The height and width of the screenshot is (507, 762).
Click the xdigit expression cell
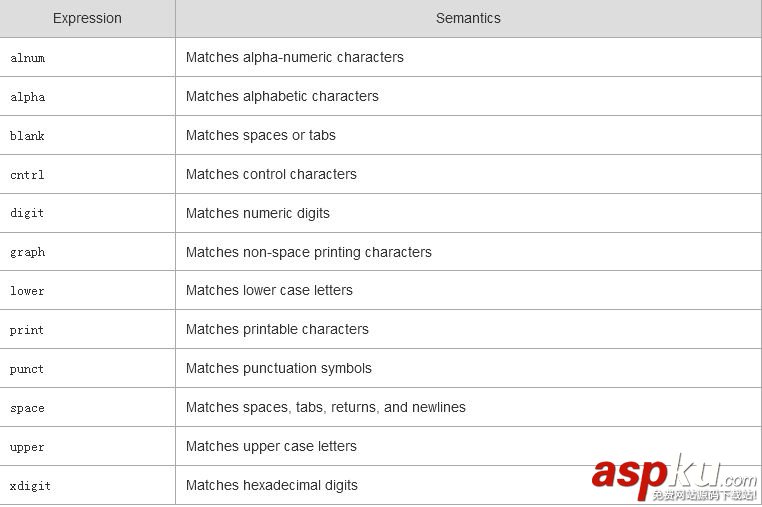(31, 486)
